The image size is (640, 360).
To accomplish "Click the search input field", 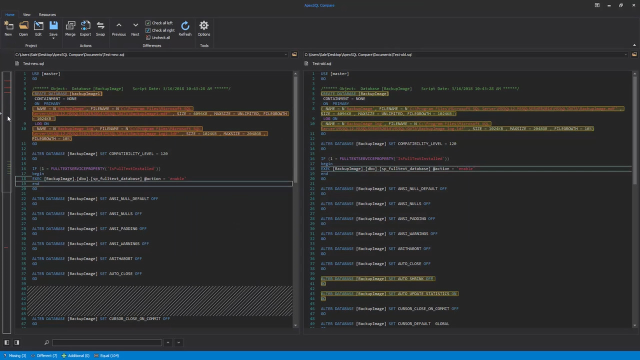I will coord(107,342).
